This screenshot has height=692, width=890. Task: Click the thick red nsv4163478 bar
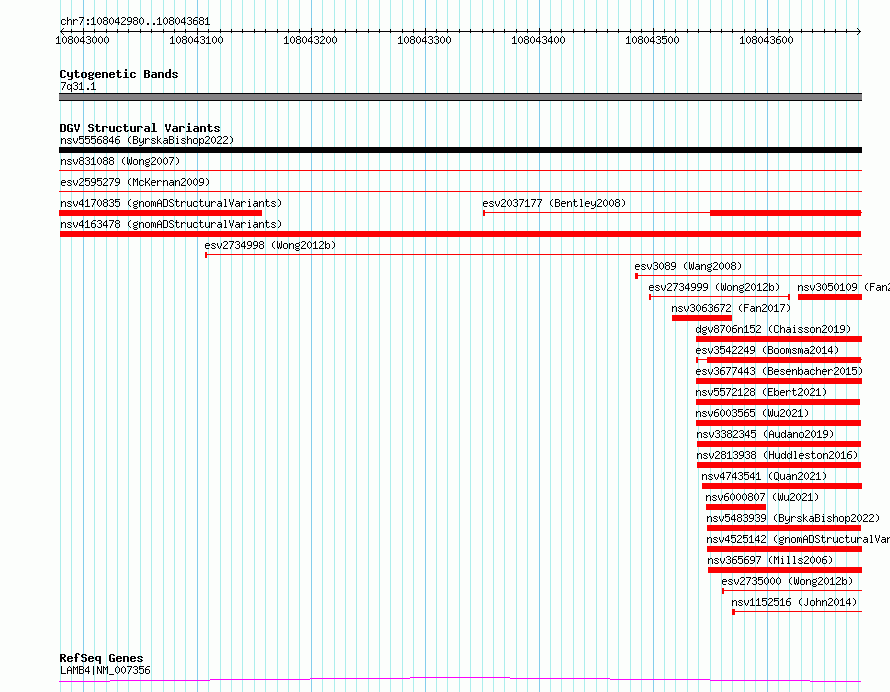tap(460, 234)
